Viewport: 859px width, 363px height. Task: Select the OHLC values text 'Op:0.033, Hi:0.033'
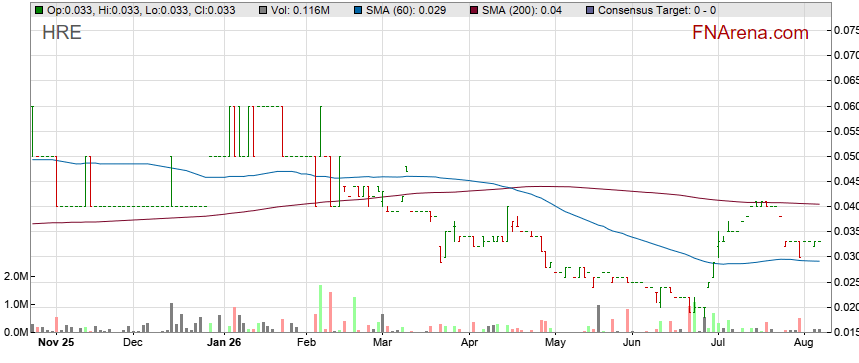tap(95, 10)
